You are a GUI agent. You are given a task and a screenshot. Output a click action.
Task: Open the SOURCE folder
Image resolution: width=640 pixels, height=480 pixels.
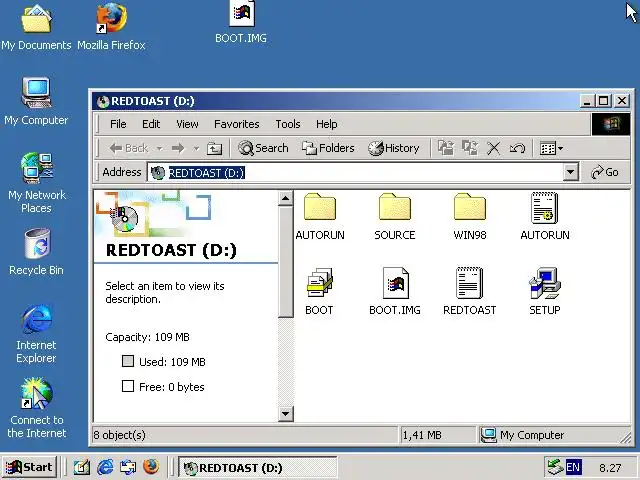(394, 217)
